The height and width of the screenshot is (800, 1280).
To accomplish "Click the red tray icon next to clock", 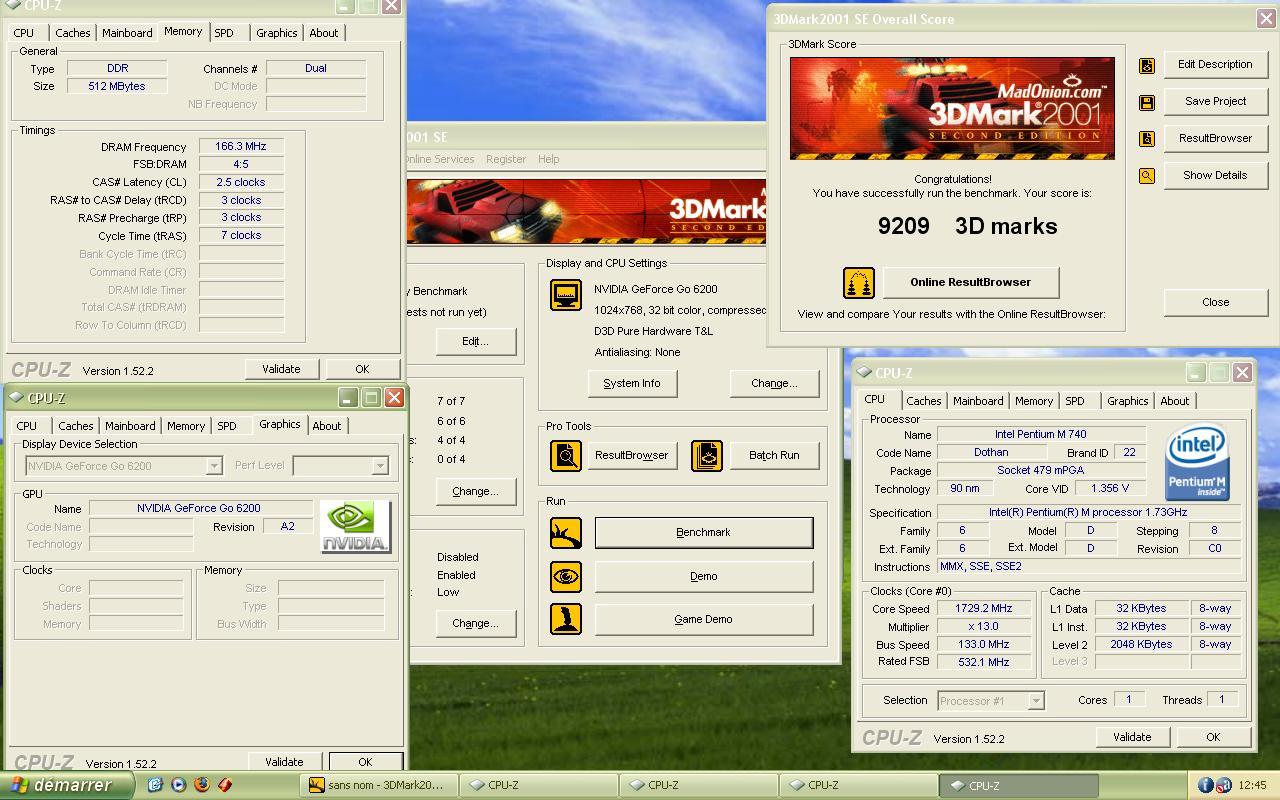I will (1223, 785).
